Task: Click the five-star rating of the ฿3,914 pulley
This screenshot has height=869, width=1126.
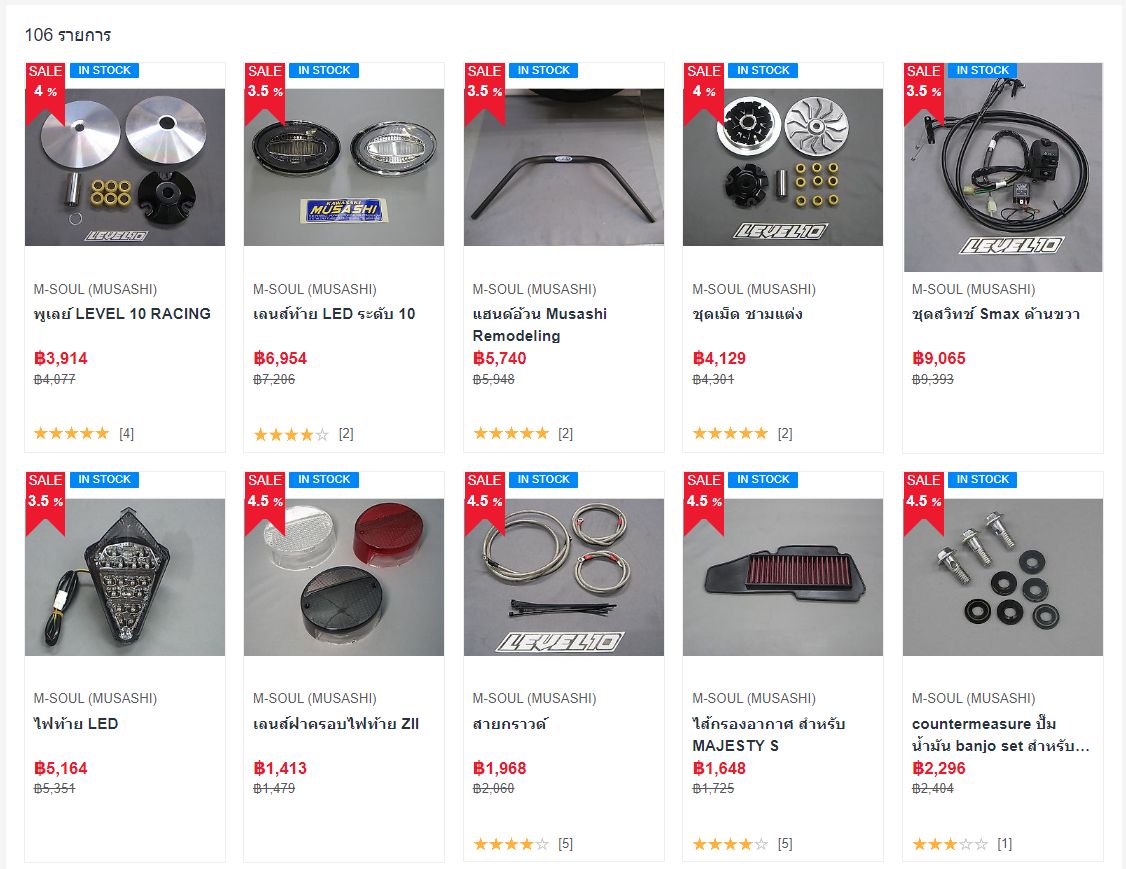Action: point(72,433)
